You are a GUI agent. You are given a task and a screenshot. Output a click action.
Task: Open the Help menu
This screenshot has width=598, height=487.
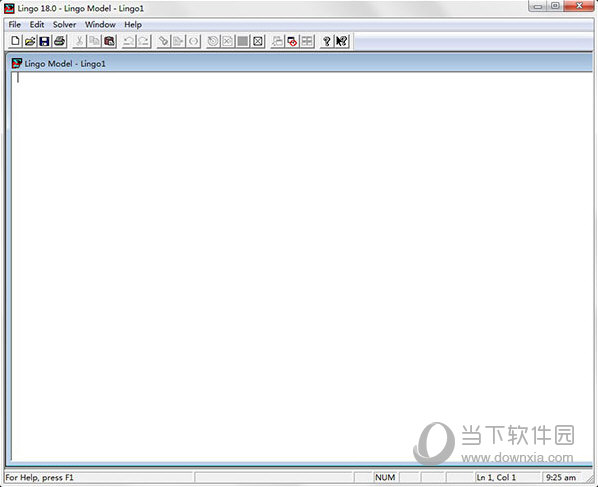(x=133, y=24)
